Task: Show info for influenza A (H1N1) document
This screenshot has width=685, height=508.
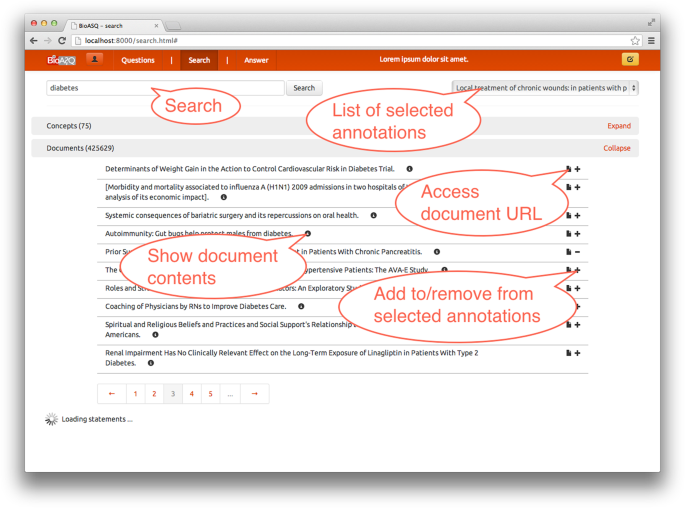Action: pos(224,197)
